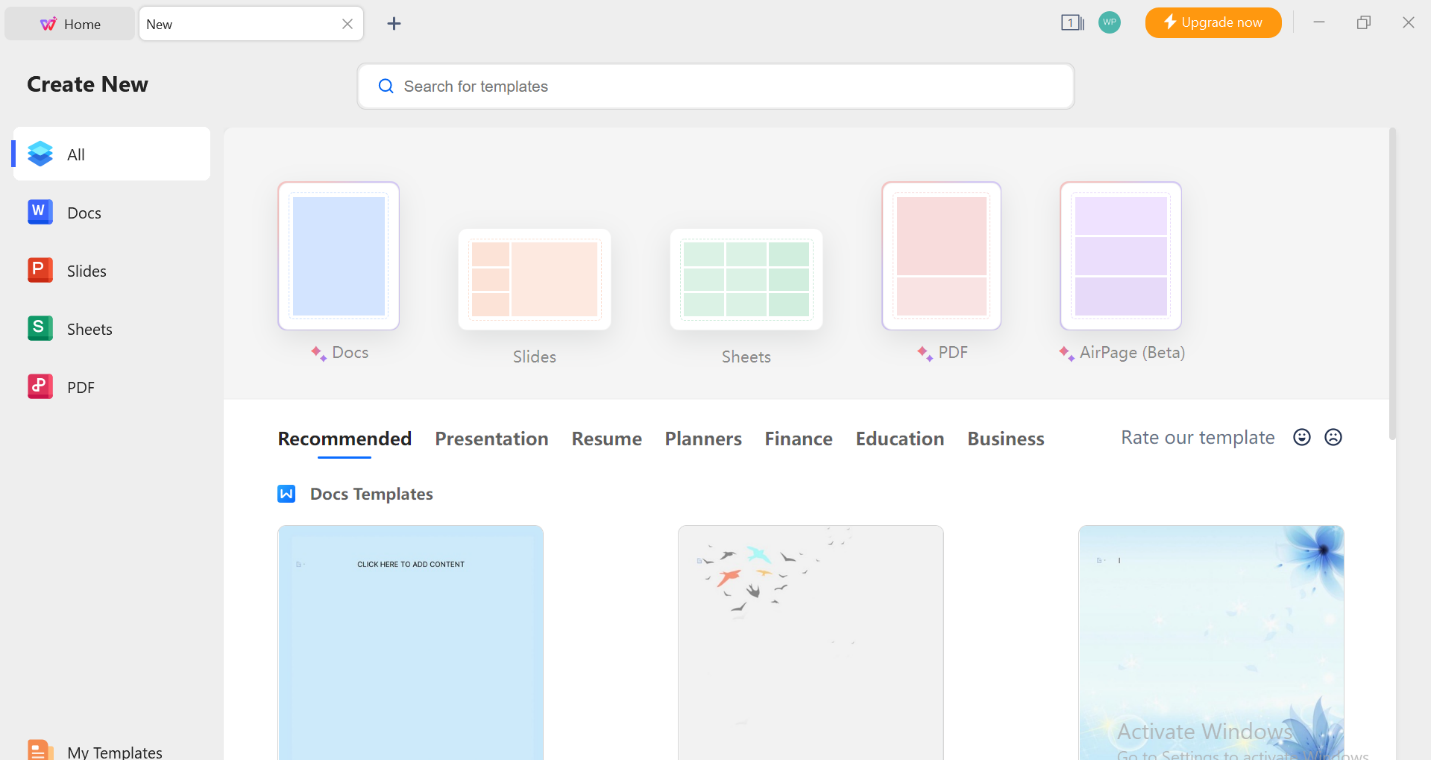This screenshot has width=1431, height=760.
Task: Give negative rating with the frown icon
Action: 1333,437
